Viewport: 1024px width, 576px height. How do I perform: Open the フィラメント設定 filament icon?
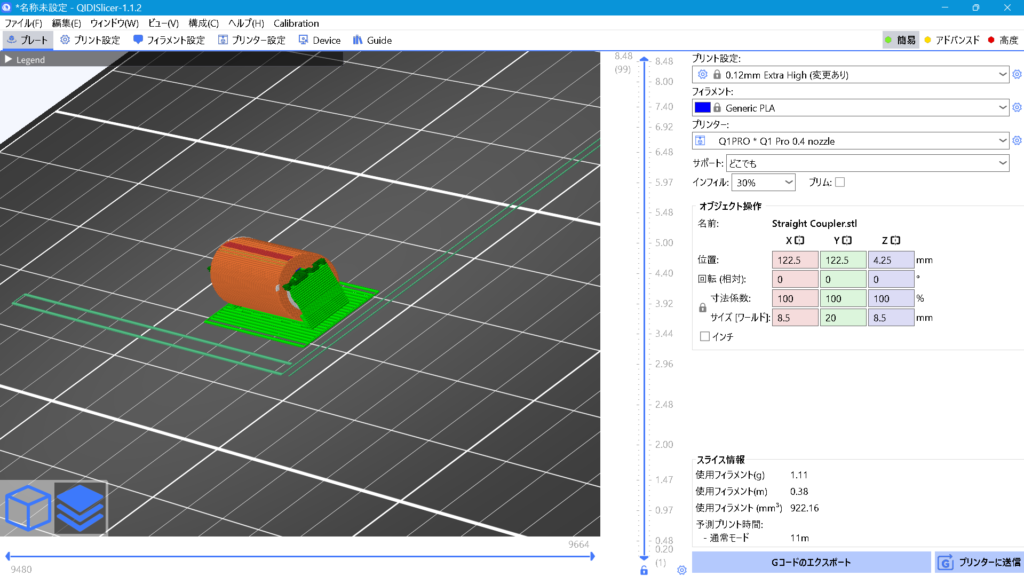[138, 40]
